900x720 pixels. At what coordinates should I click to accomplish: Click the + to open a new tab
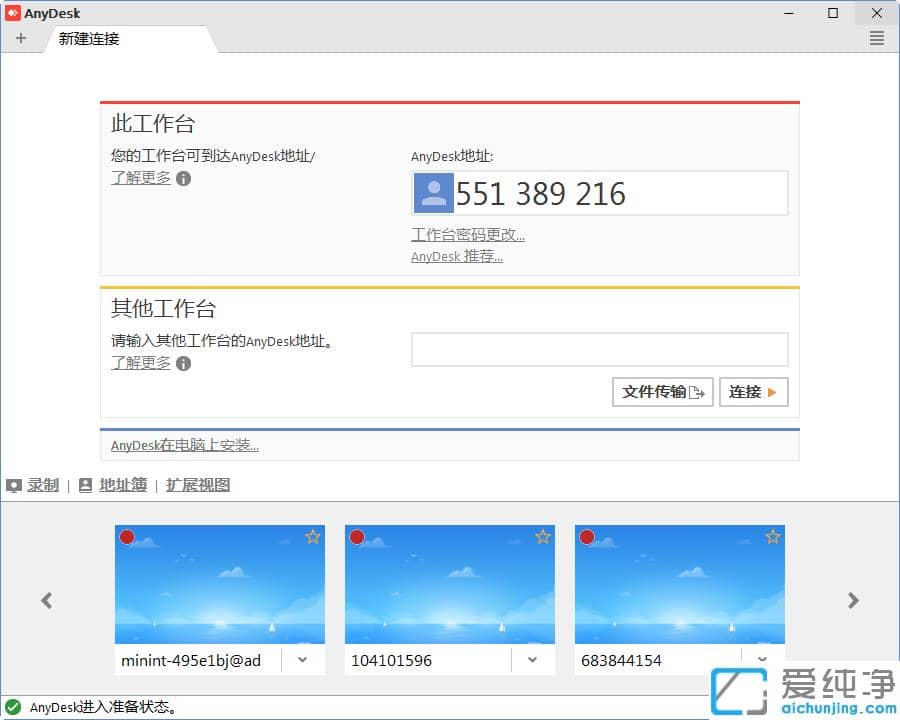tap(21, 38)
